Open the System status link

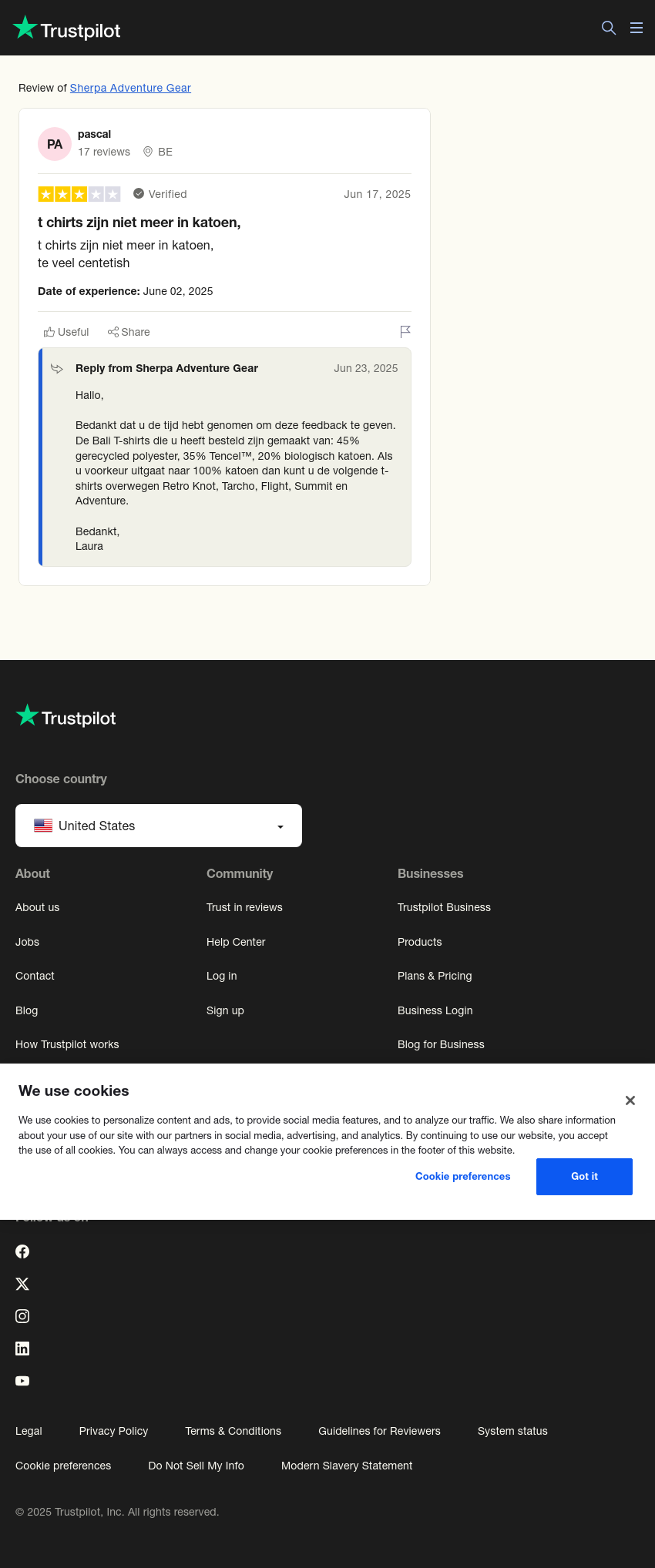512,1431
